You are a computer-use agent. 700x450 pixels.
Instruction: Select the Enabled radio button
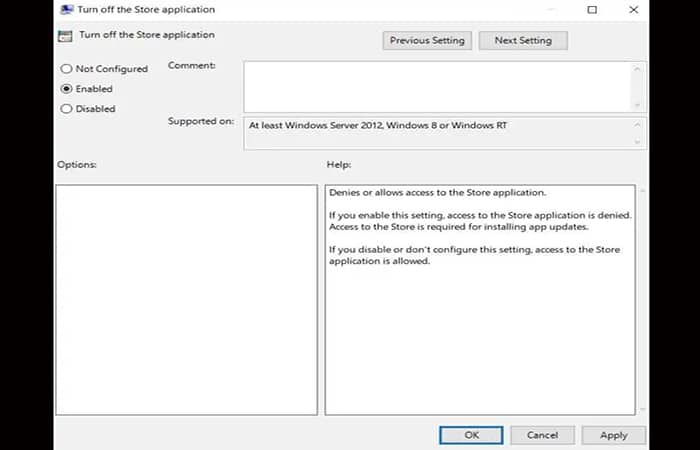67,89
